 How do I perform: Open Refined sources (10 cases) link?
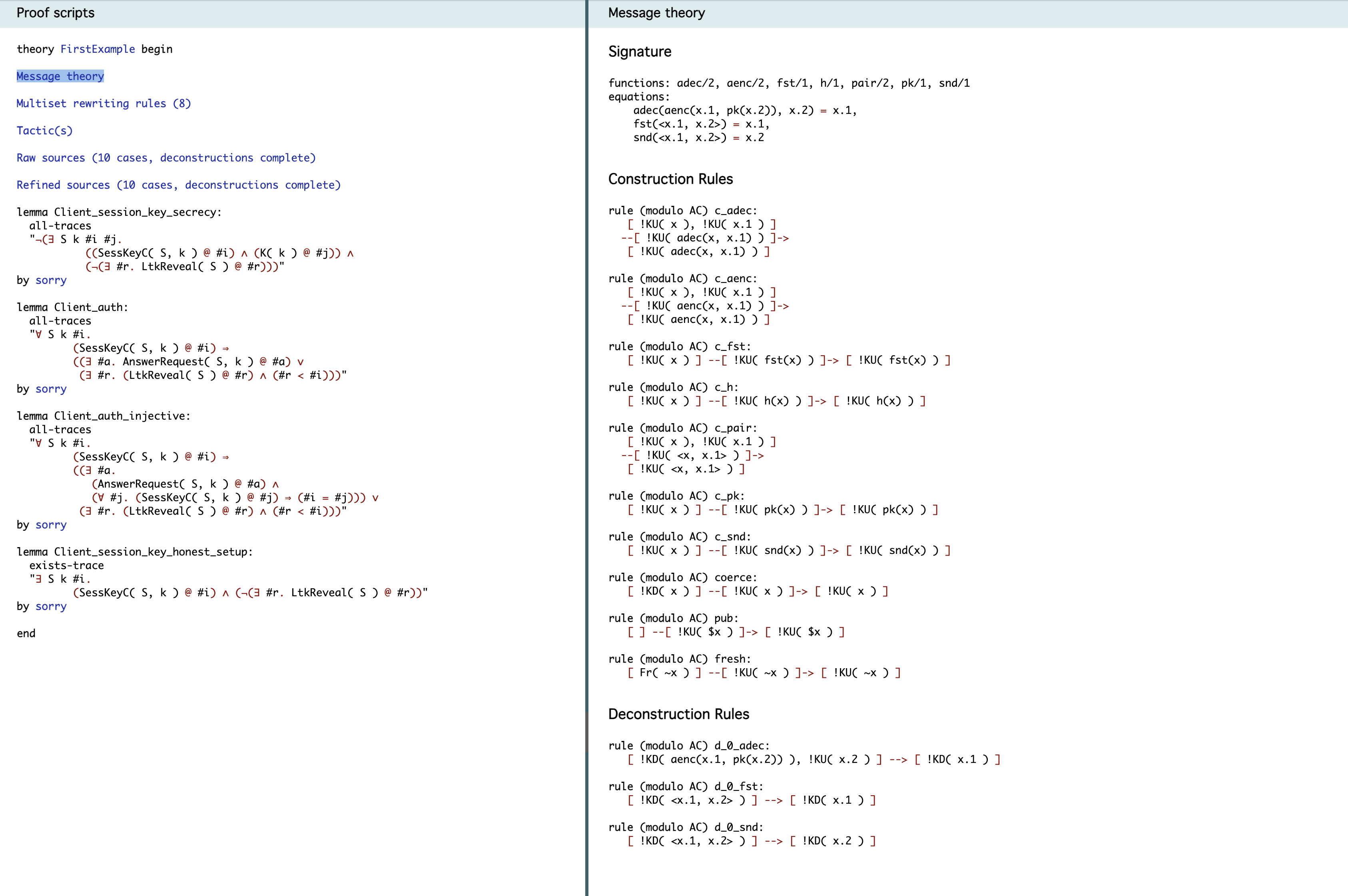pos(178,185)
